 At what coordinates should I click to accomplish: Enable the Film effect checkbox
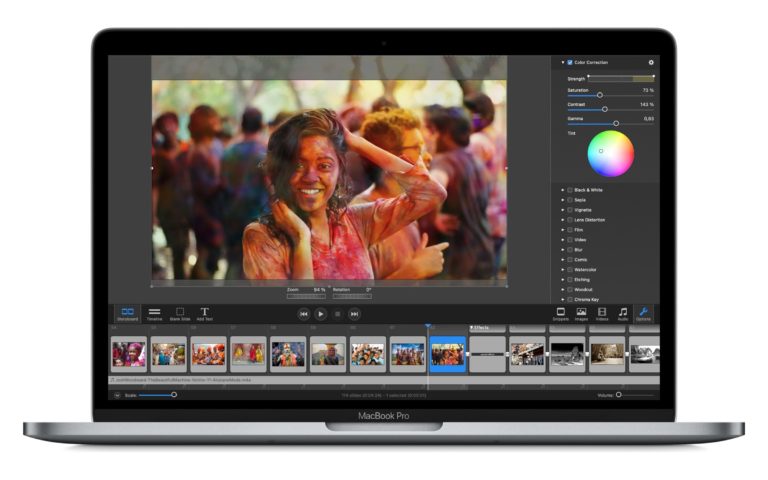coord(570,230)
